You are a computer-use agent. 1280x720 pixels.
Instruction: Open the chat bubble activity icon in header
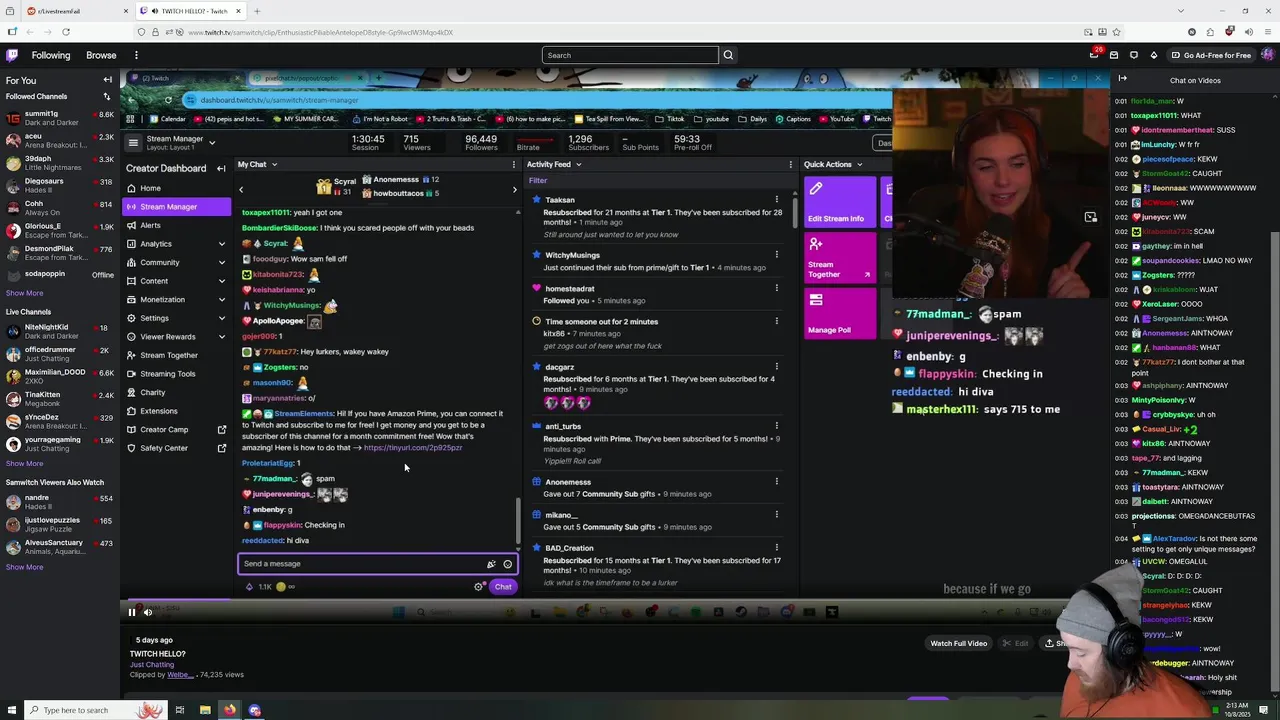click(x=1134, y=55)
